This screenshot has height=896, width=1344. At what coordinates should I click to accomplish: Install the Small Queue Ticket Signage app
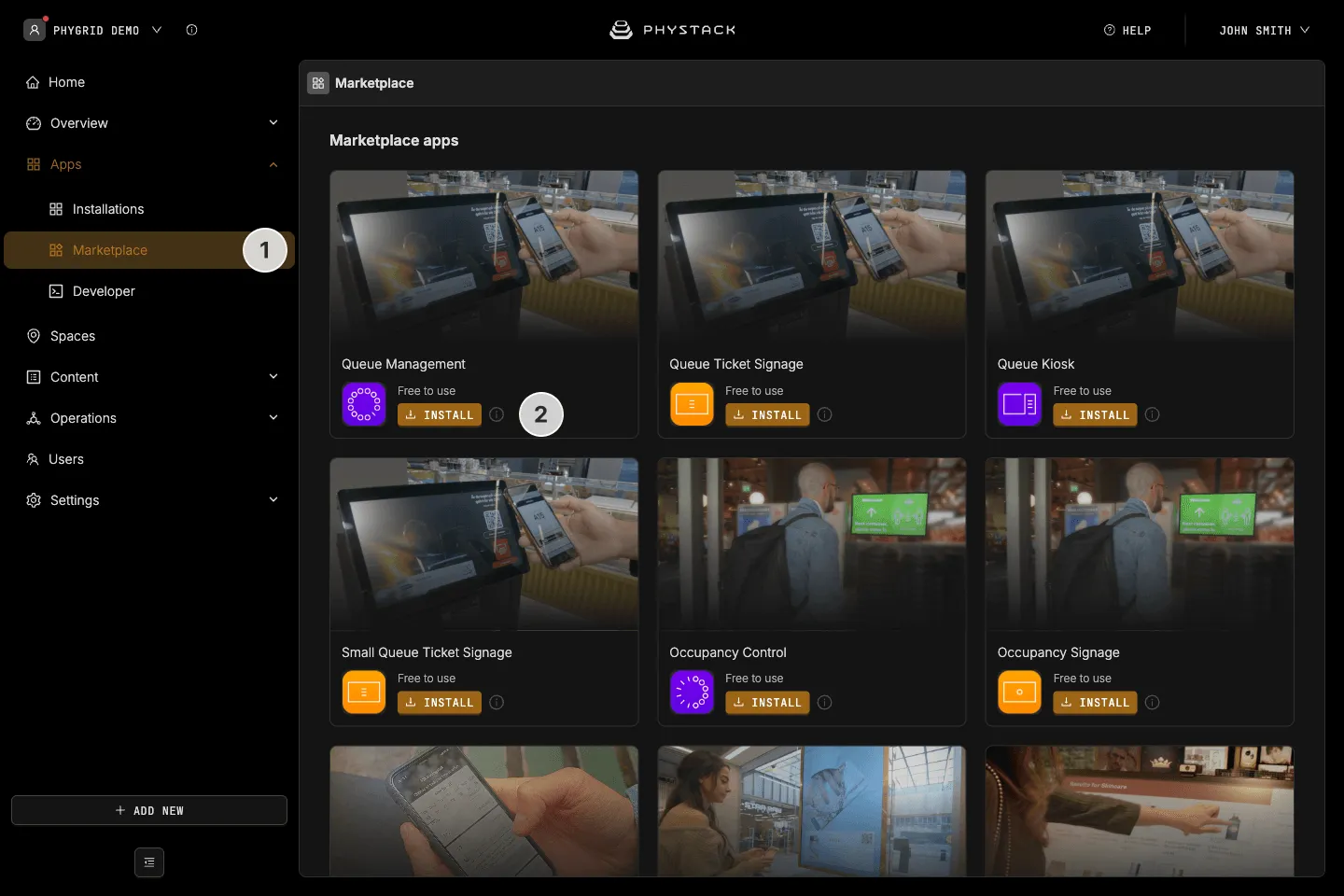coord(440,703)
